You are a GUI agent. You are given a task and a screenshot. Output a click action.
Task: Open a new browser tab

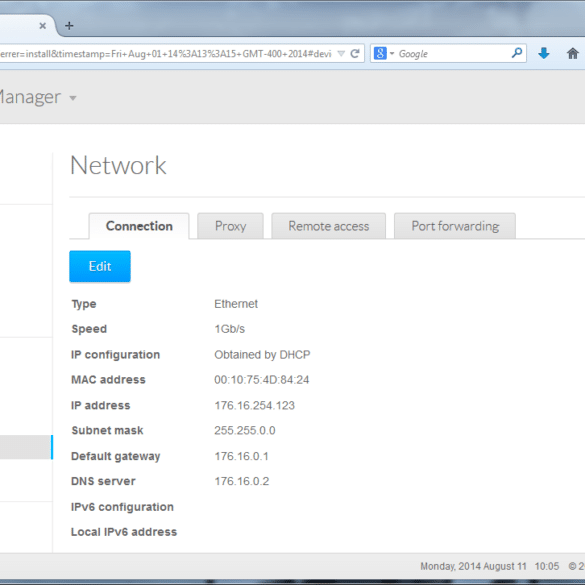(69, 26)
